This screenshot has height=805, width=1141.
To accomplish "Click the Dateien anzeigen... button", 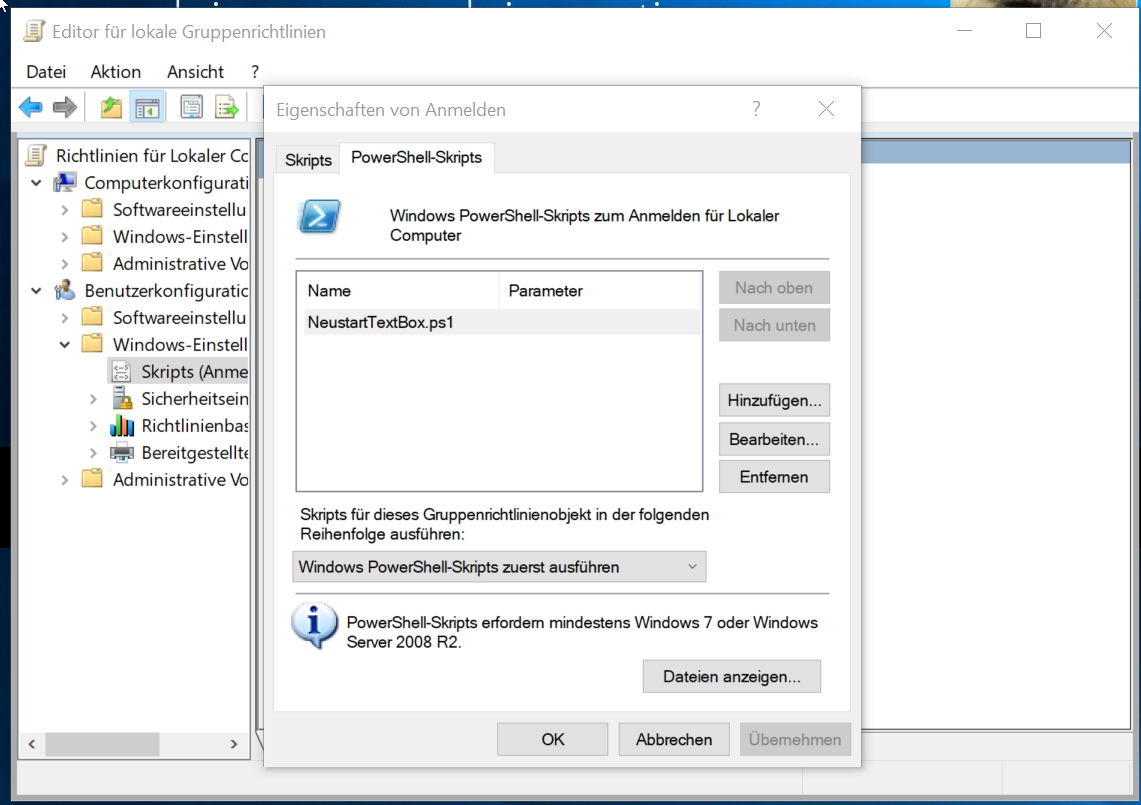I will coord(731,676).
